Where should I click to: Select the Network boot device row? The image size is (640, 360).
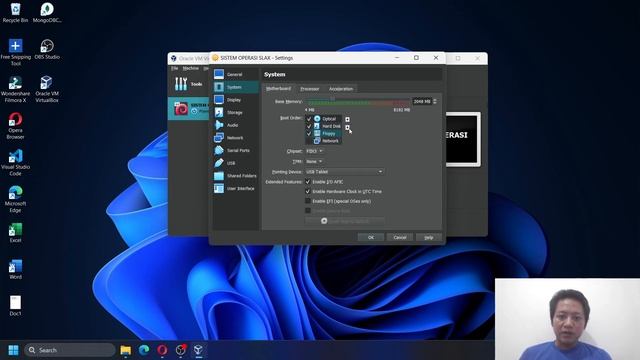(324, 141)
